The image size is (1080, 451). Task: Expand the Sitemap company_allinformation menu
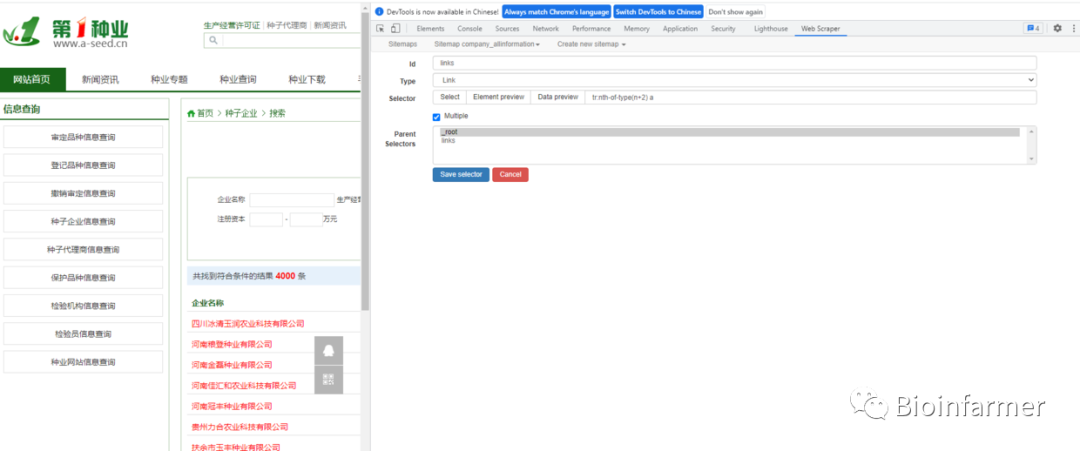pyautogui.click(x=487, y=44)
